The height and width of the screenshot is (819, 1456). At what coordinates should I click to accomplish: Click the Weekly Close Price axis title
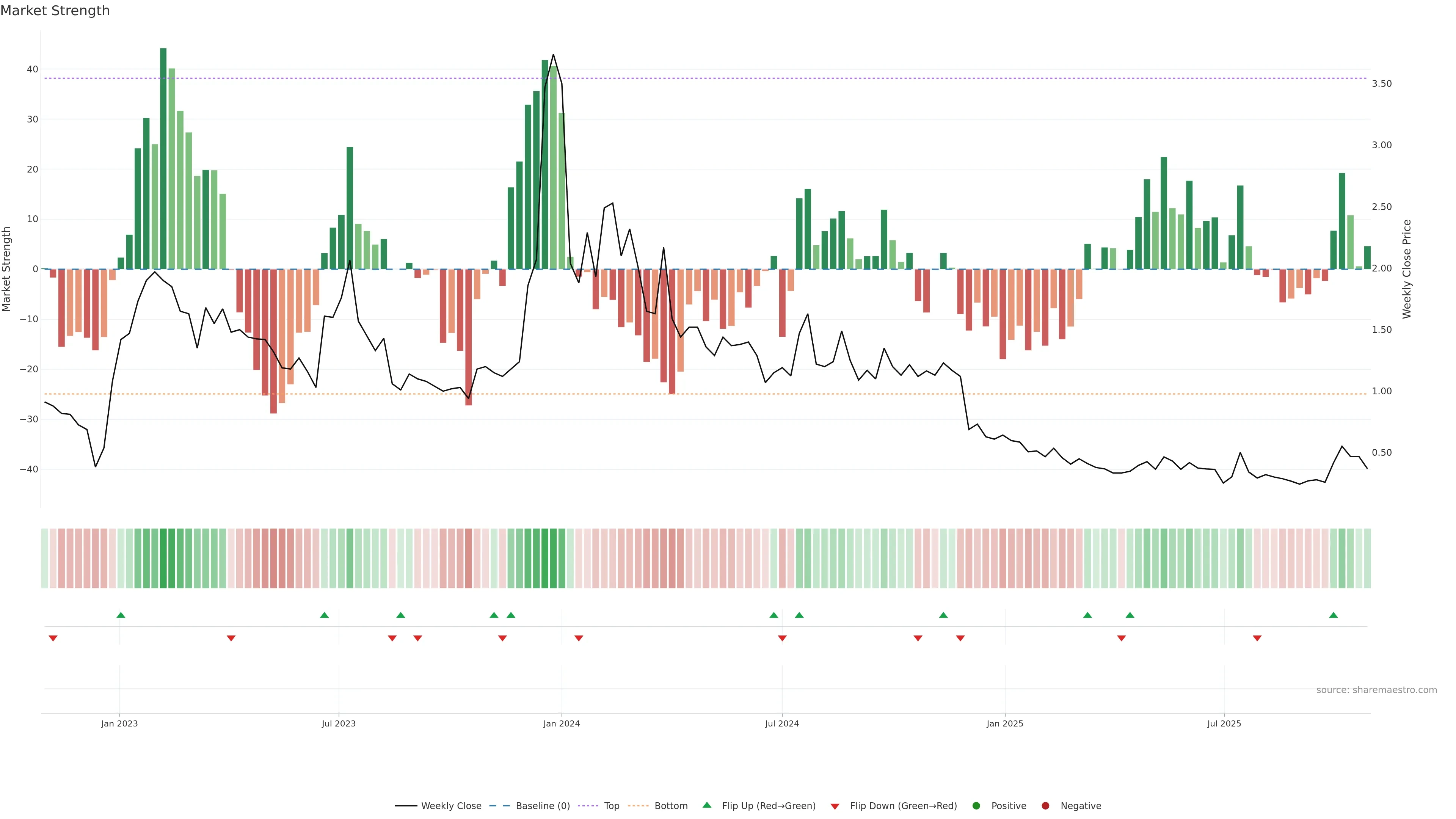1407,269
